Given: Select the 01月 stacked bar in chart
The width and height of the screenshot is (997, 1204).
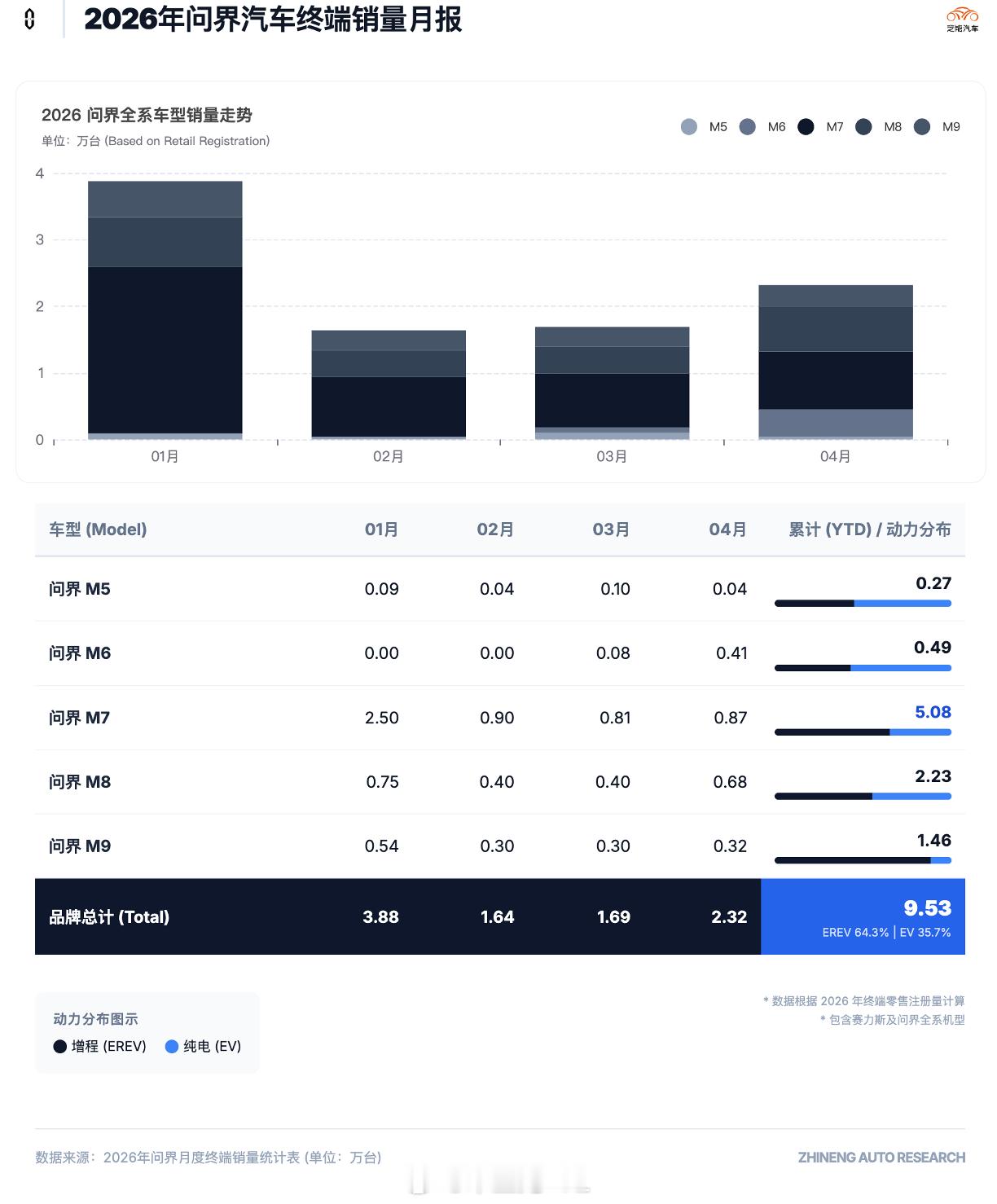Looking at the screenshot, I should (x=165, y=310).
